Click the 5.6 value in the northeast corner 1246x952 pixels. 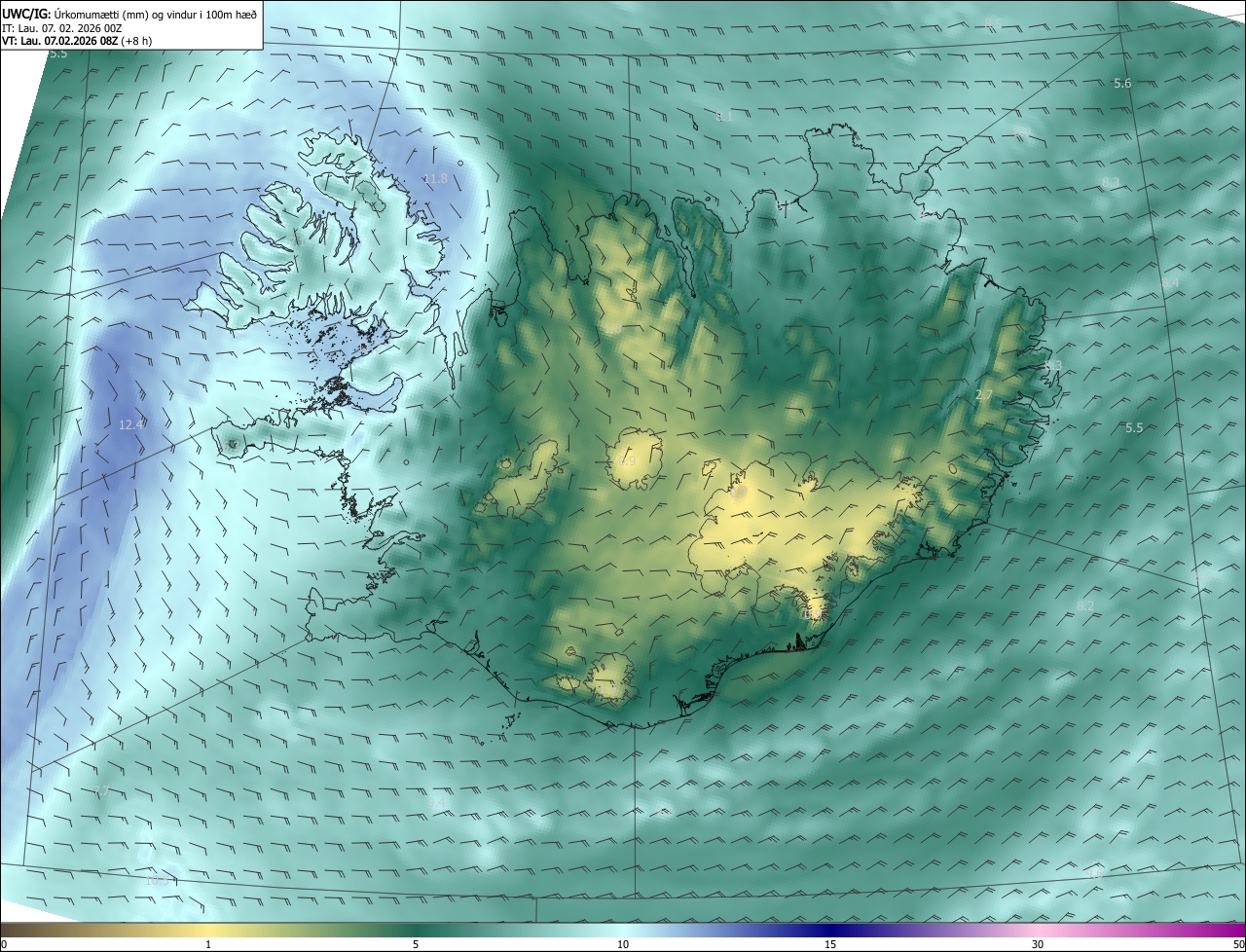[x=1122, y=84]
